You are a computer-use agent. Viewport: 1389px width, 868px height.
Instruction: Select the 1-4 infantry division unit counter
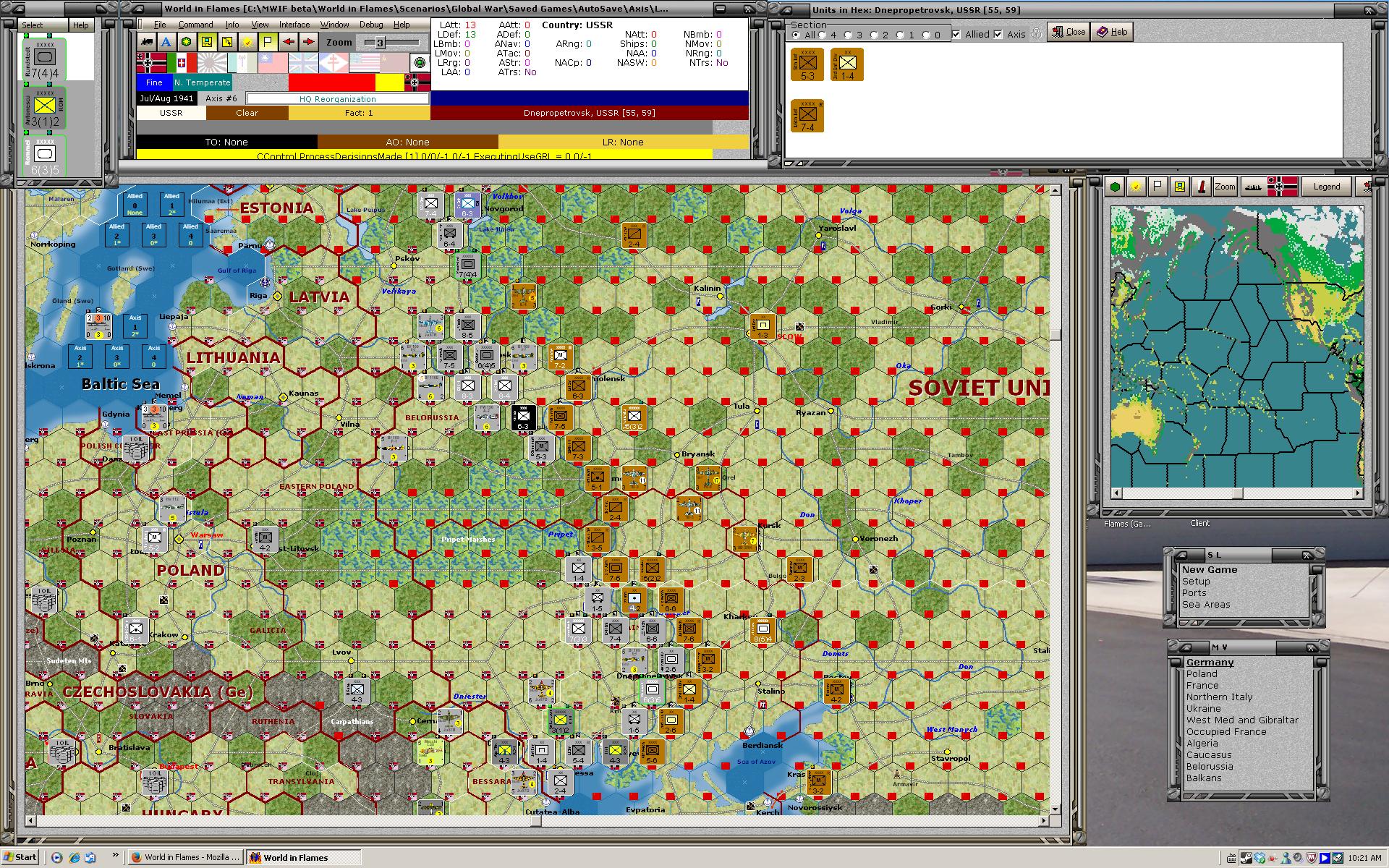pos(847,64)
